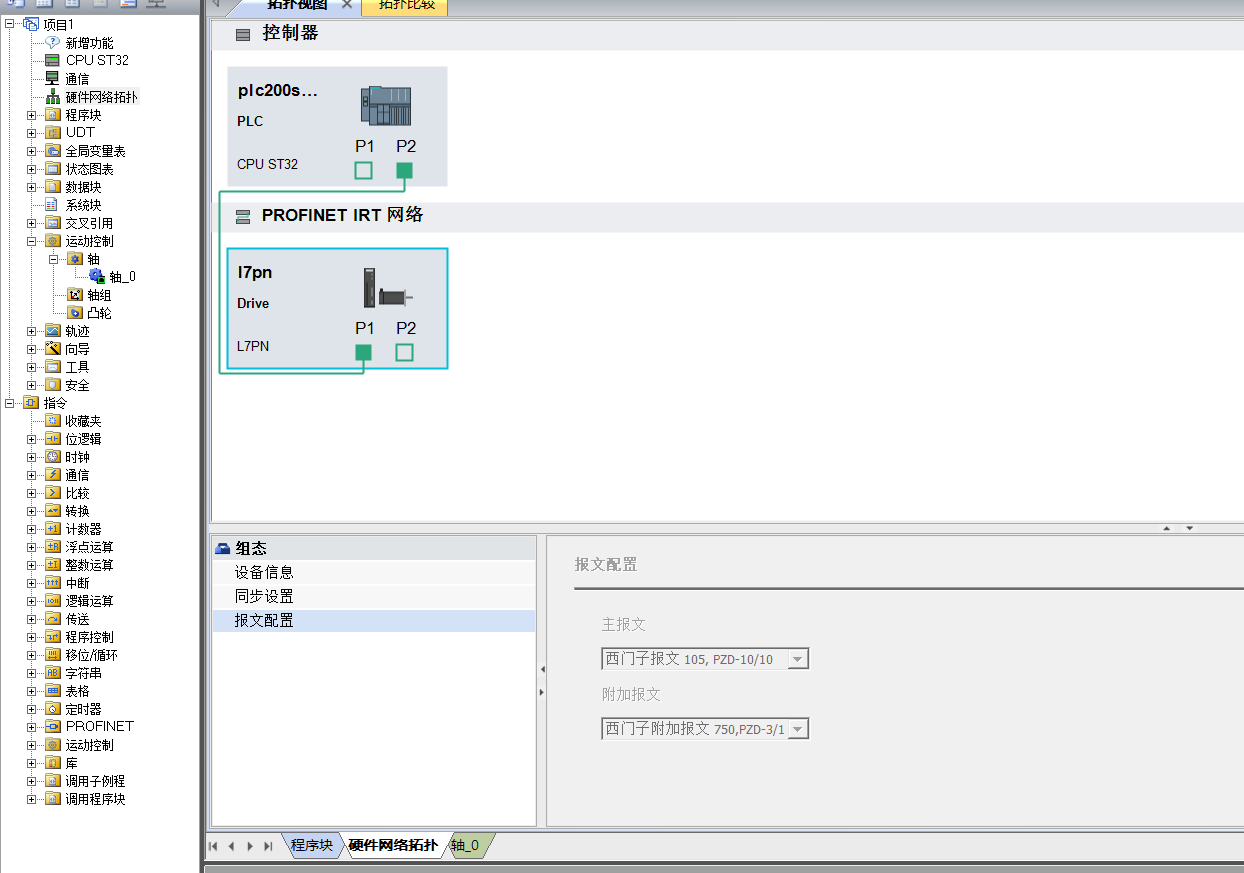Select the 安全 tree item
This screenshot has width=1244, height=873.
[77, 385]
